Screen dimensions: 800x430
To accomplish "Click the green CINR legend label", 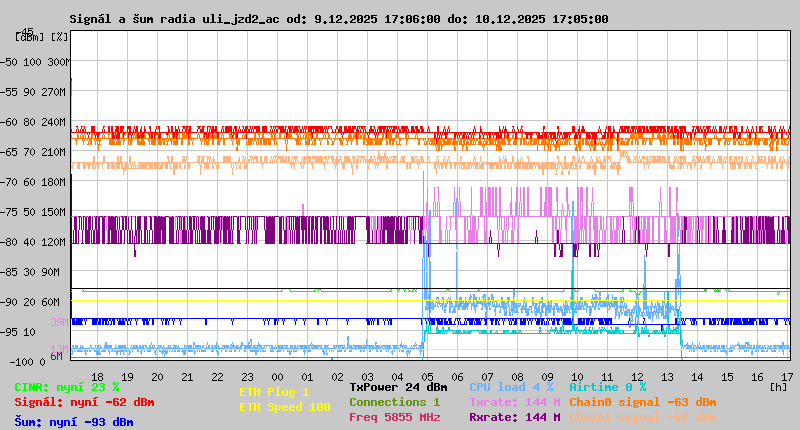I will click(x=67, y=387).
